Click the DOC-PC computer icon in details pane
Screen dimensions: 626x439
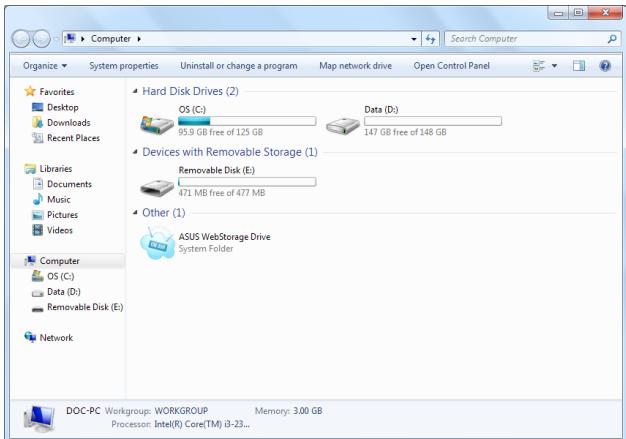(39, 418)
